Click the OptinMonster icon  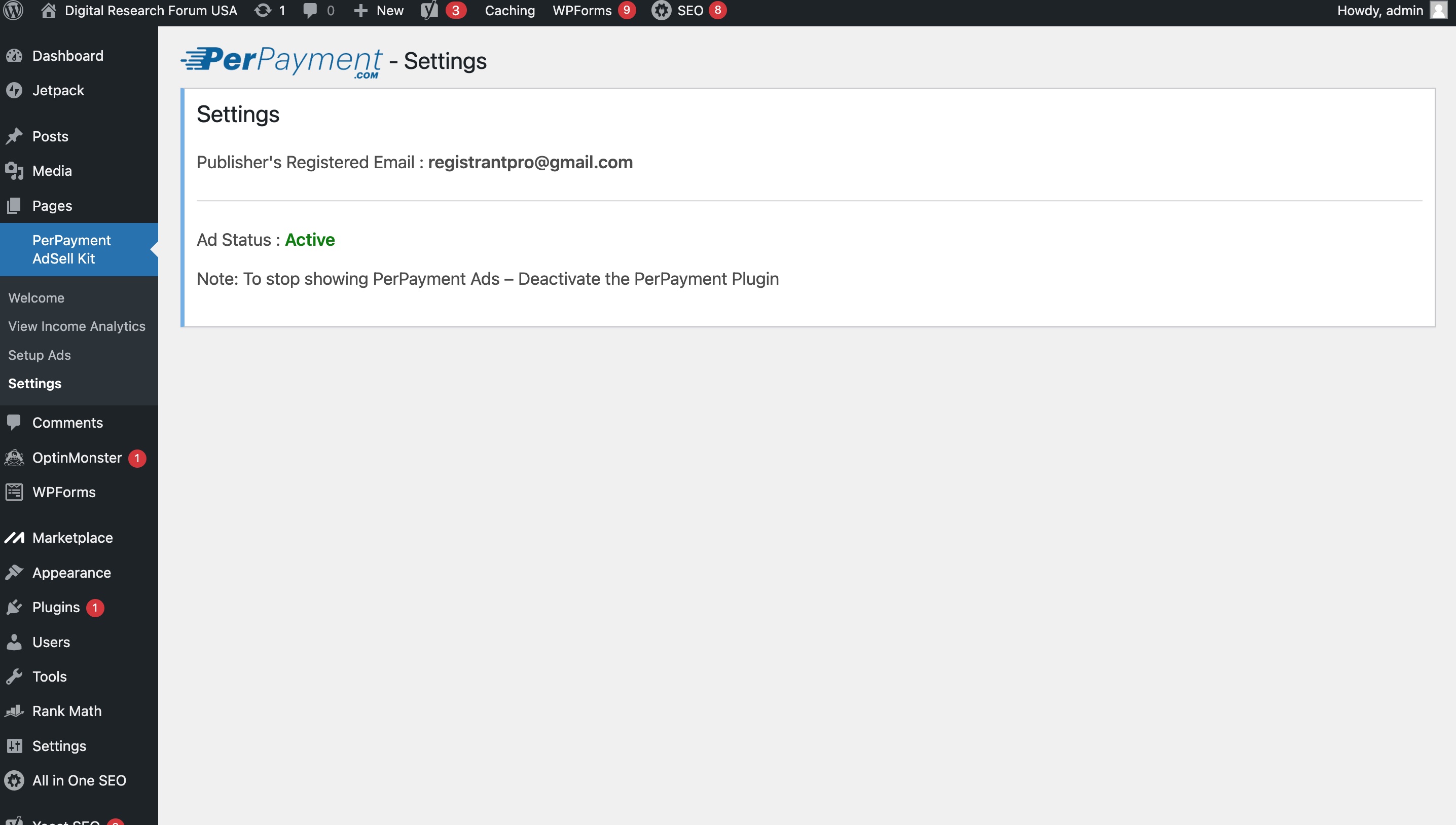click(x=14, y=457)
